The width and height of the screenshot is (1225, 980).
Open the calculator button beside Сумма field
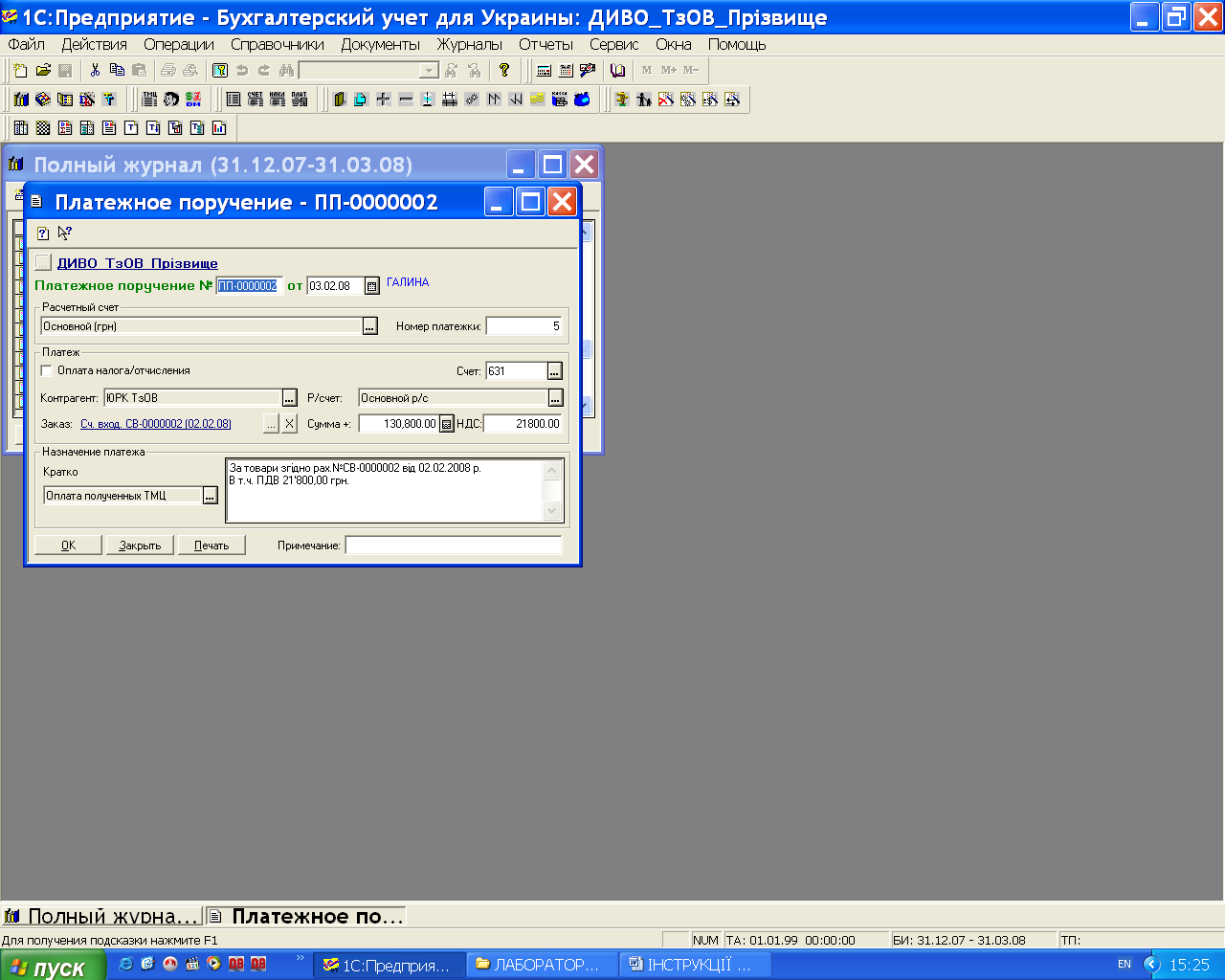(x=446, y=424)
